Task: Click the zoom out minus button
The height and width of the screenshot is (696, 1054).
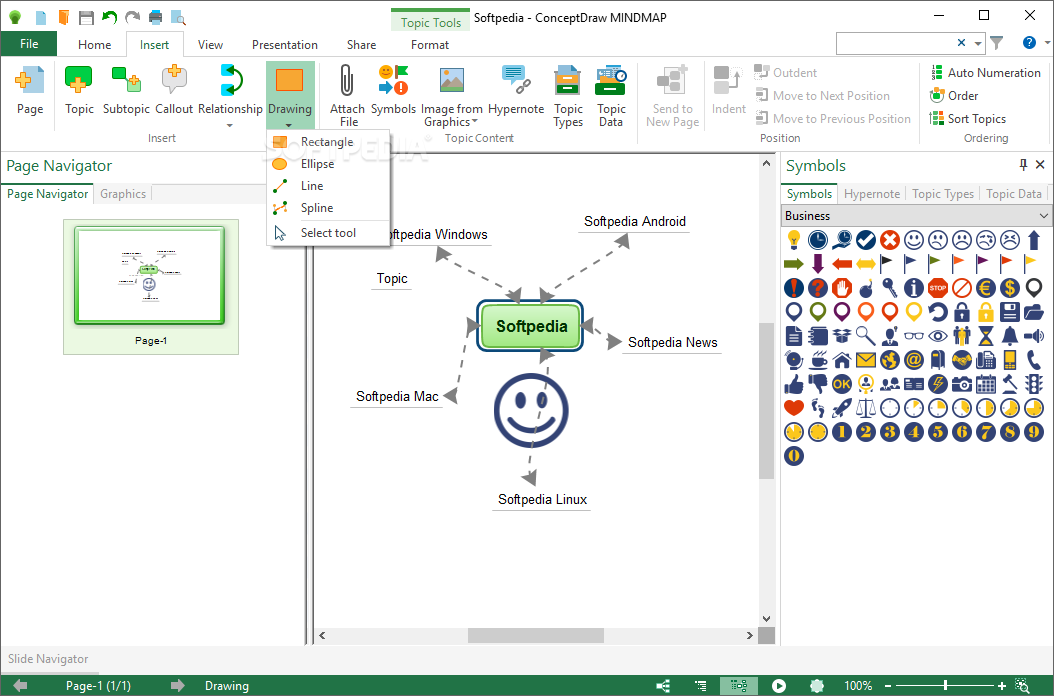Action: coord(888,686)
